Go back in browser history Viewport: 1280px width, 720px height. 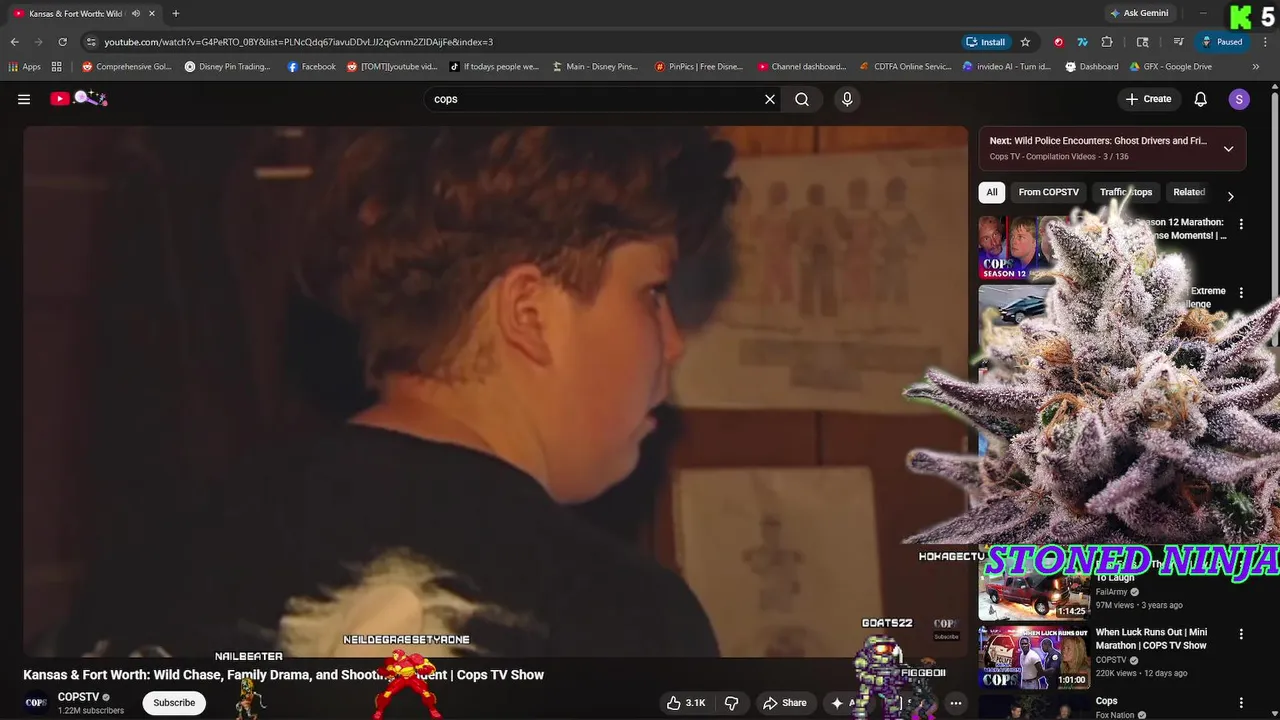[14, 42]
